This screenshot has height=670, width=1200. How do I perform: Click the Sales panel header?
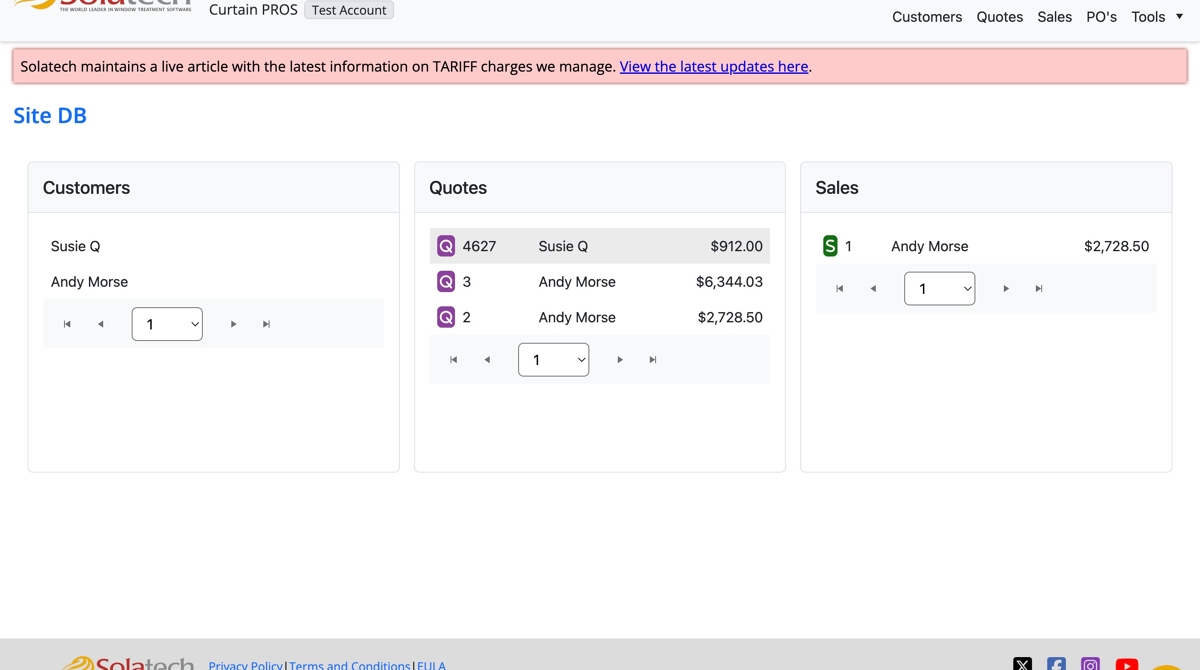point(986,188)
